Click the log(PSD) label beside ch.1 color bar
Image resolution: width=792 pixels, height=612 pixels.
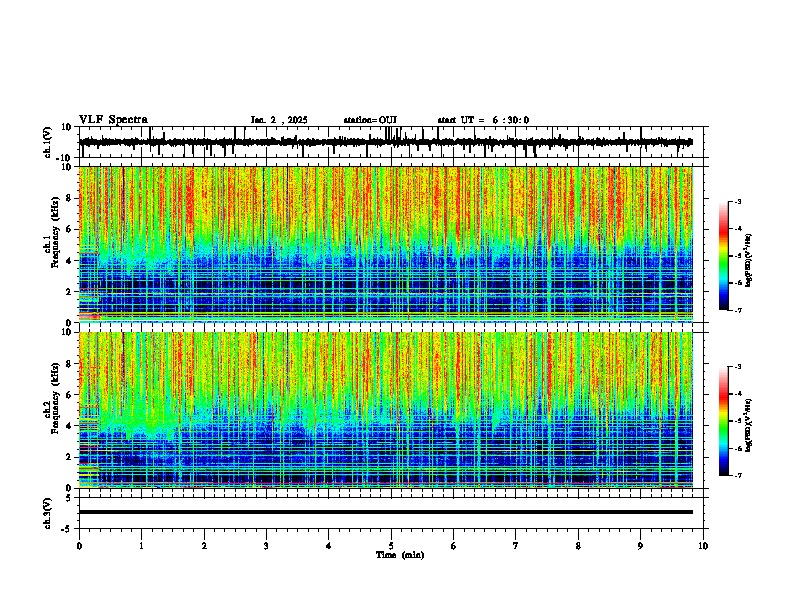coord(749,260)
